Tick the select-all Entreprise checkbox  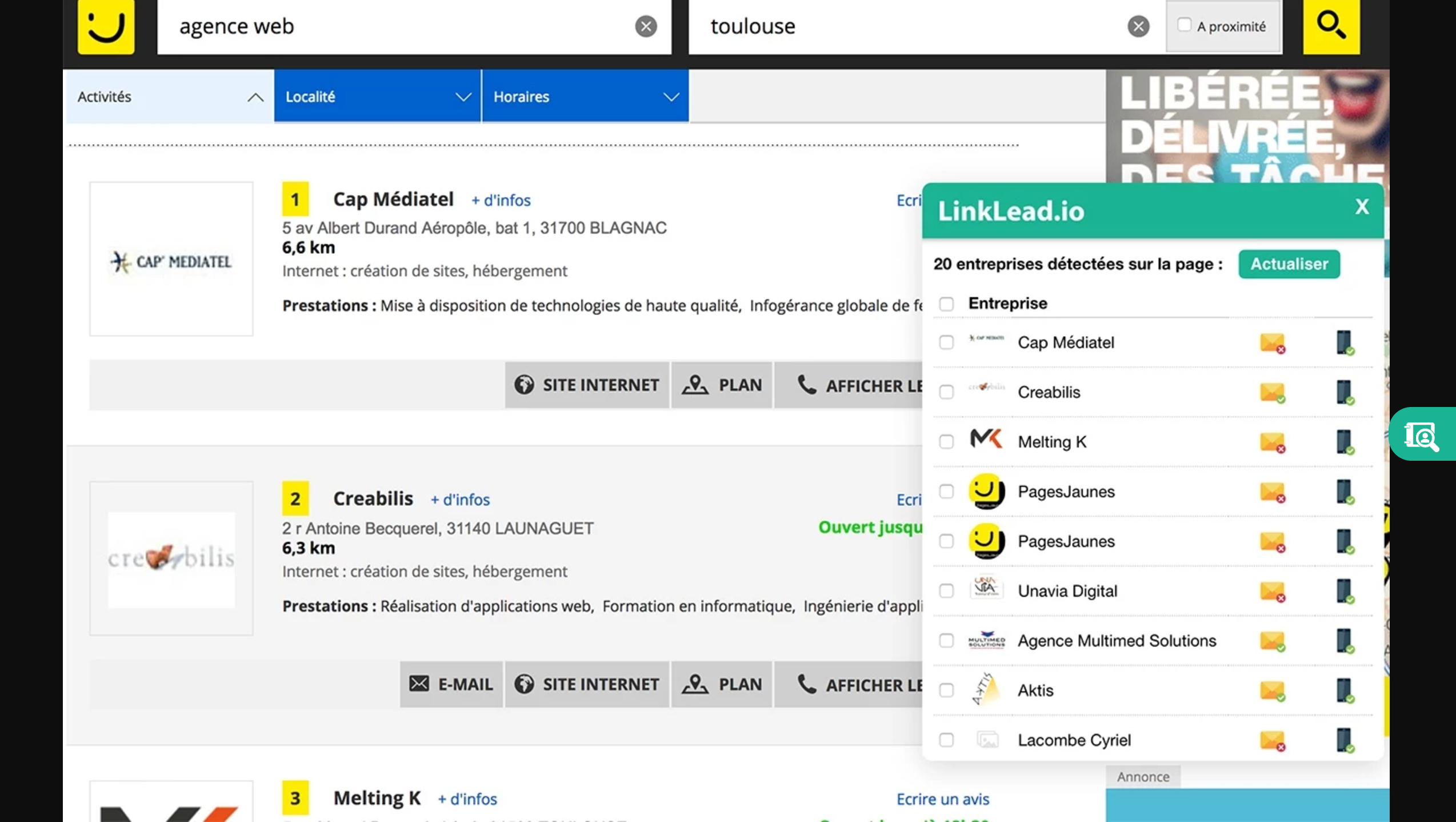click(x=946, y=304)
